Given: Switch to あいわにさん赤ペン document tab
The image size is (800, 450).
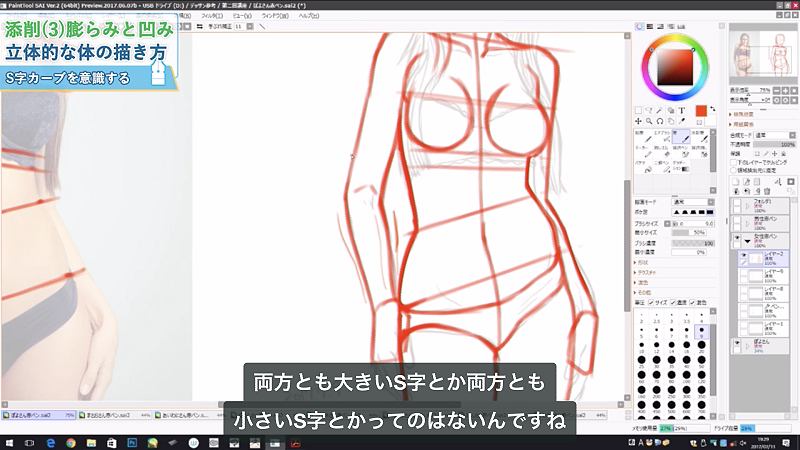Looking at the screenshot, I should (x=189, y=415).
